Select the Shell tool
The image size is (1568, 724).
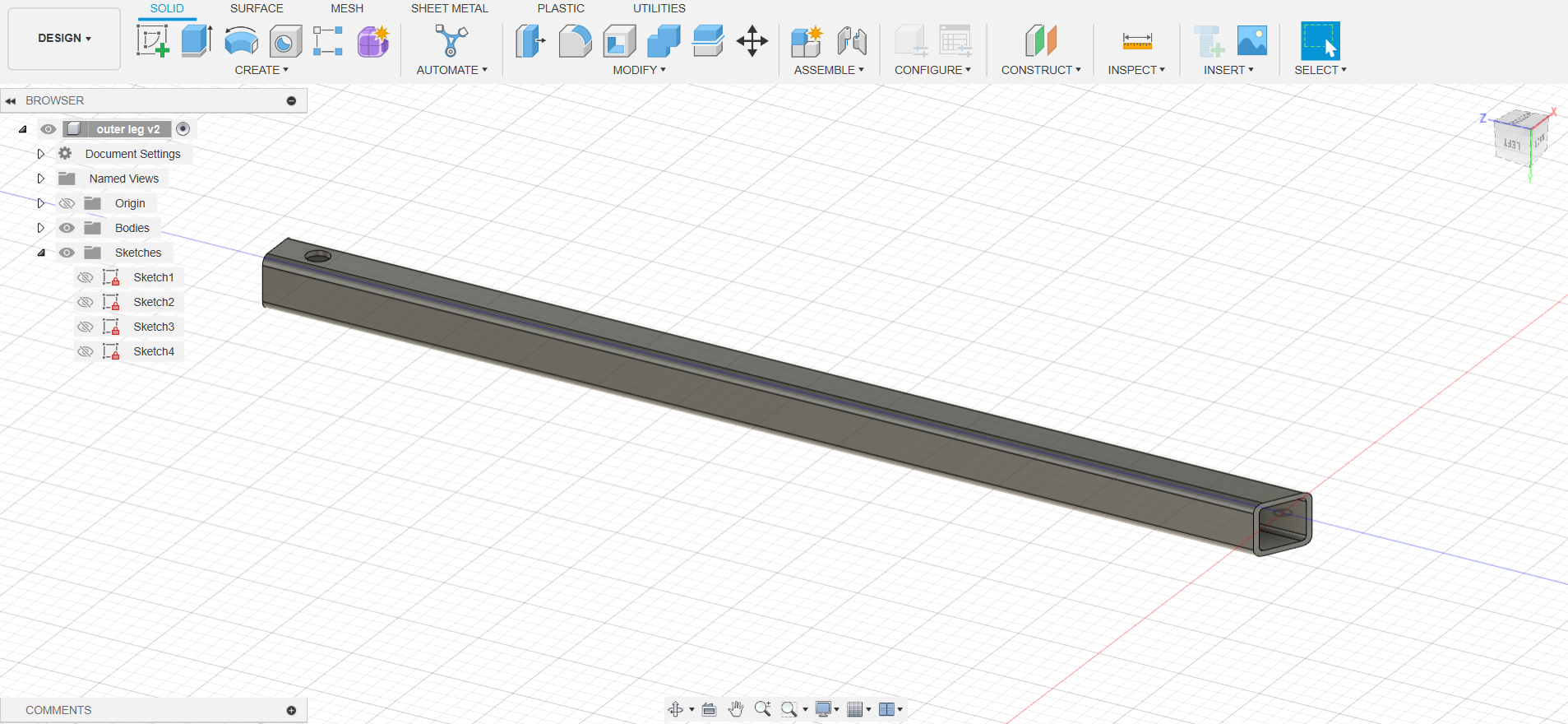tap(619, 40)
